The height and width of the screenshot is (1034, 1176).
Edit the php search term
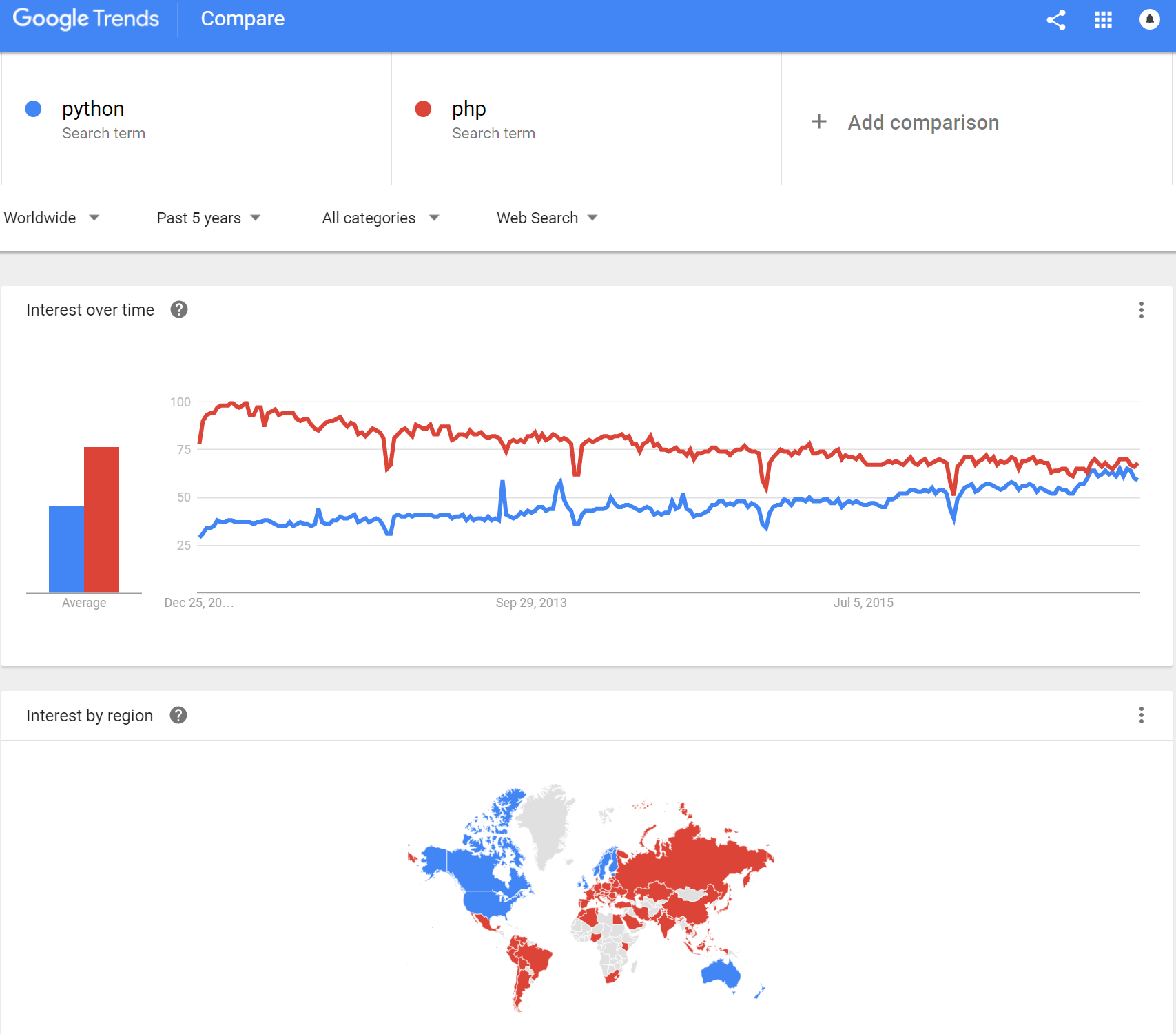(468, 109)
